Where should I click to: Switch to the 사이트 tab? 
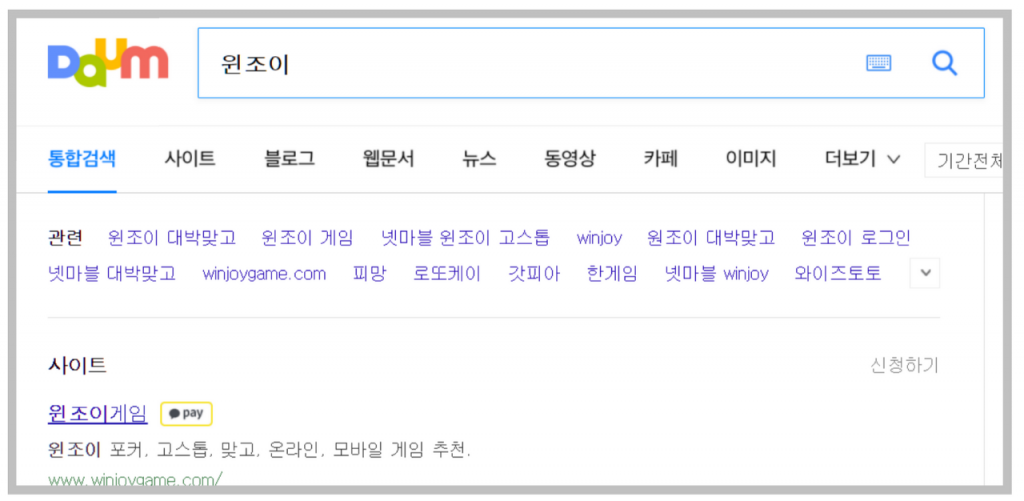click(190, 159)
